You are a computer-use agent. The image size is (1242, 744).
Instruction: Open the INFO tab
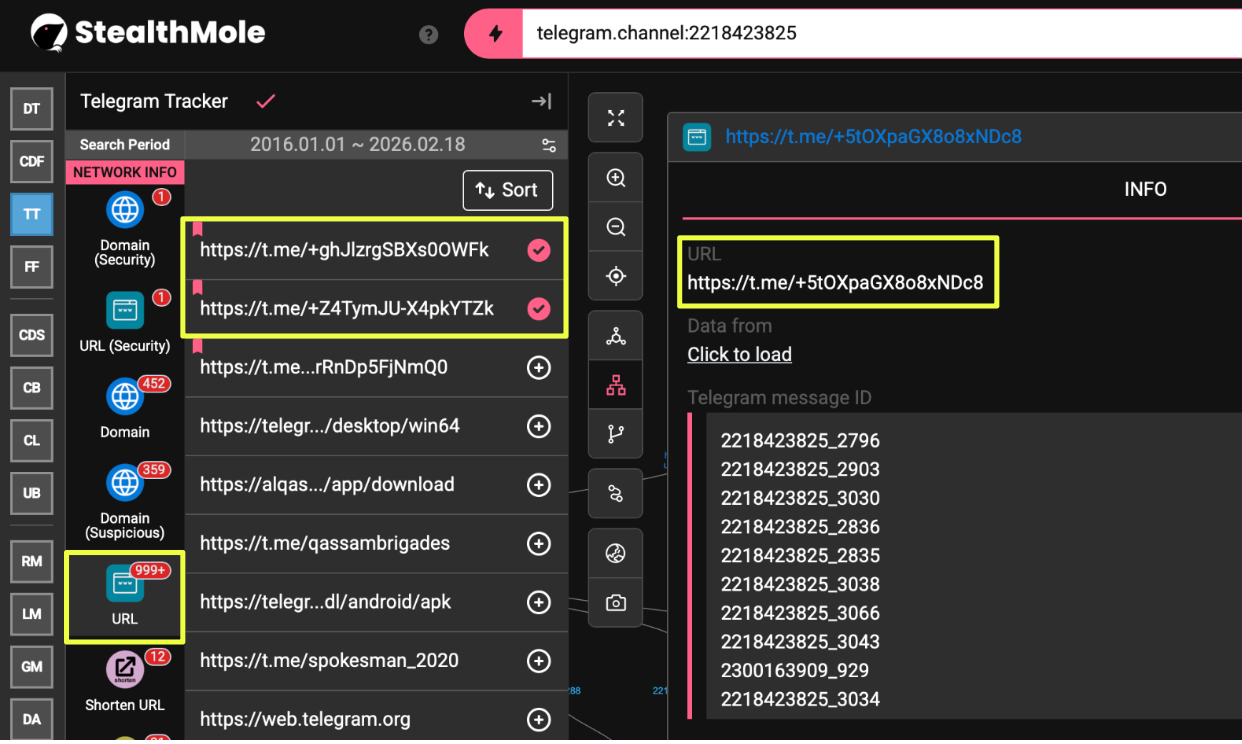(x=1145, y=189)
